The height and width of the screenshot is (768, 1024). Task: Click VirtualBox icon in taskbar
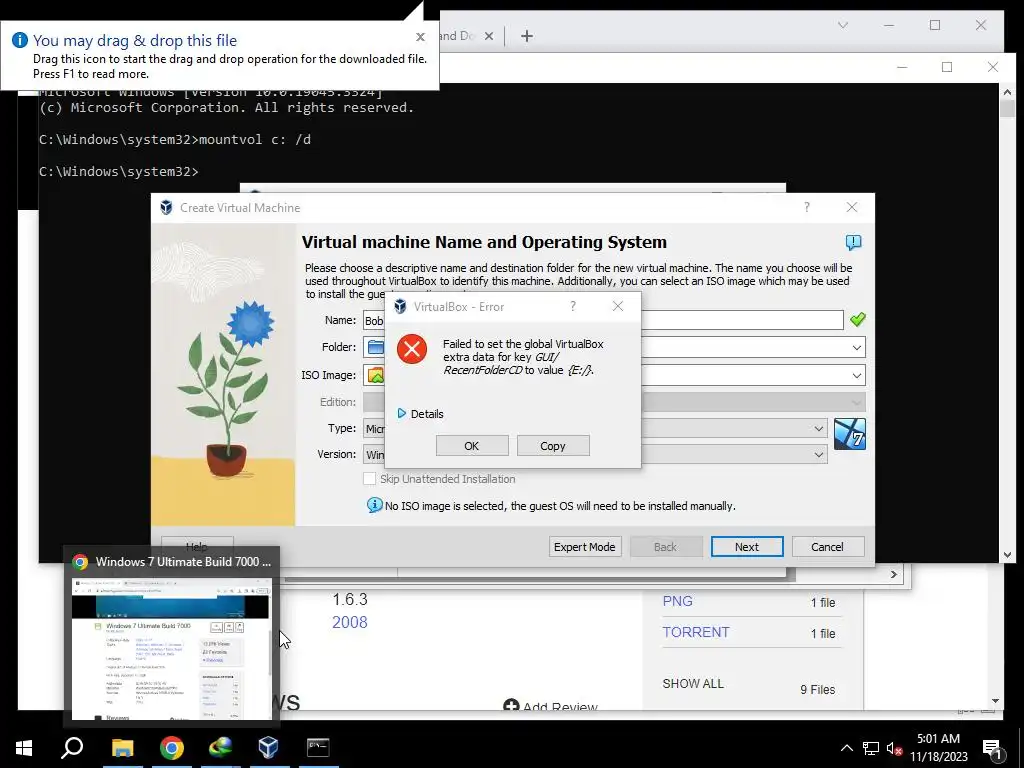tap(268, 748)
